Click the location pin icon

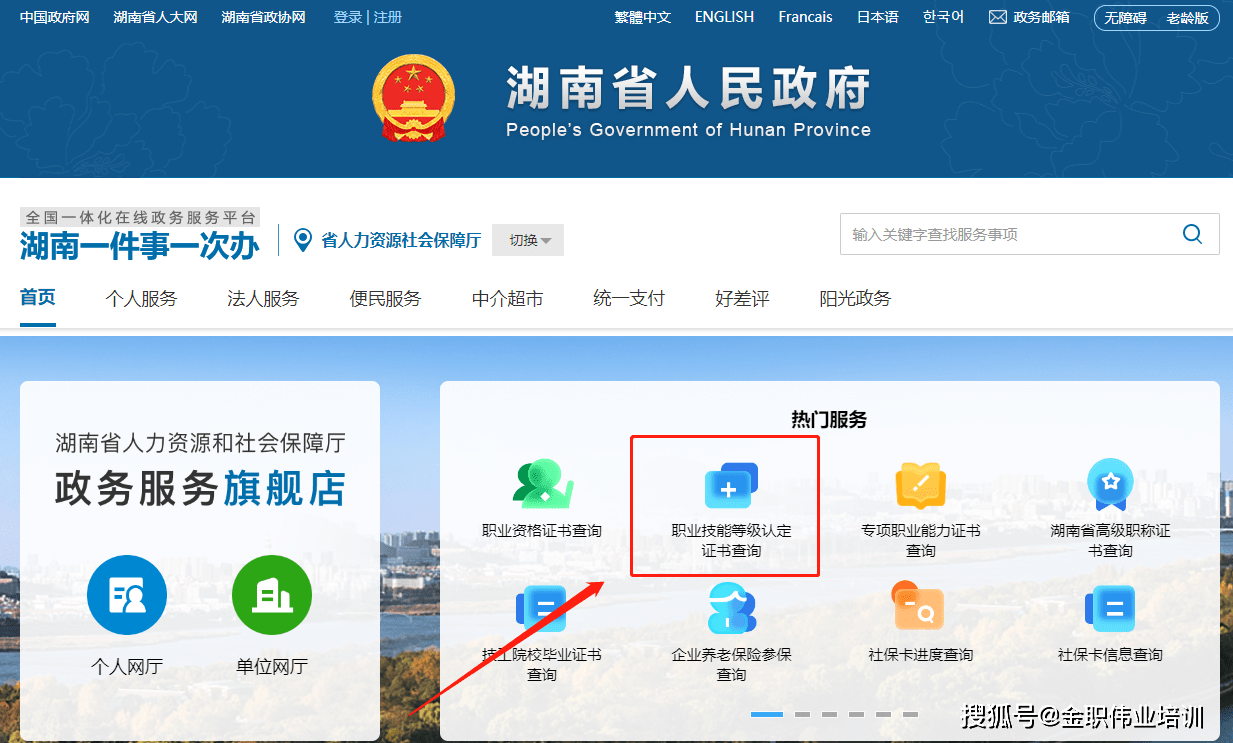click(302, 240)
